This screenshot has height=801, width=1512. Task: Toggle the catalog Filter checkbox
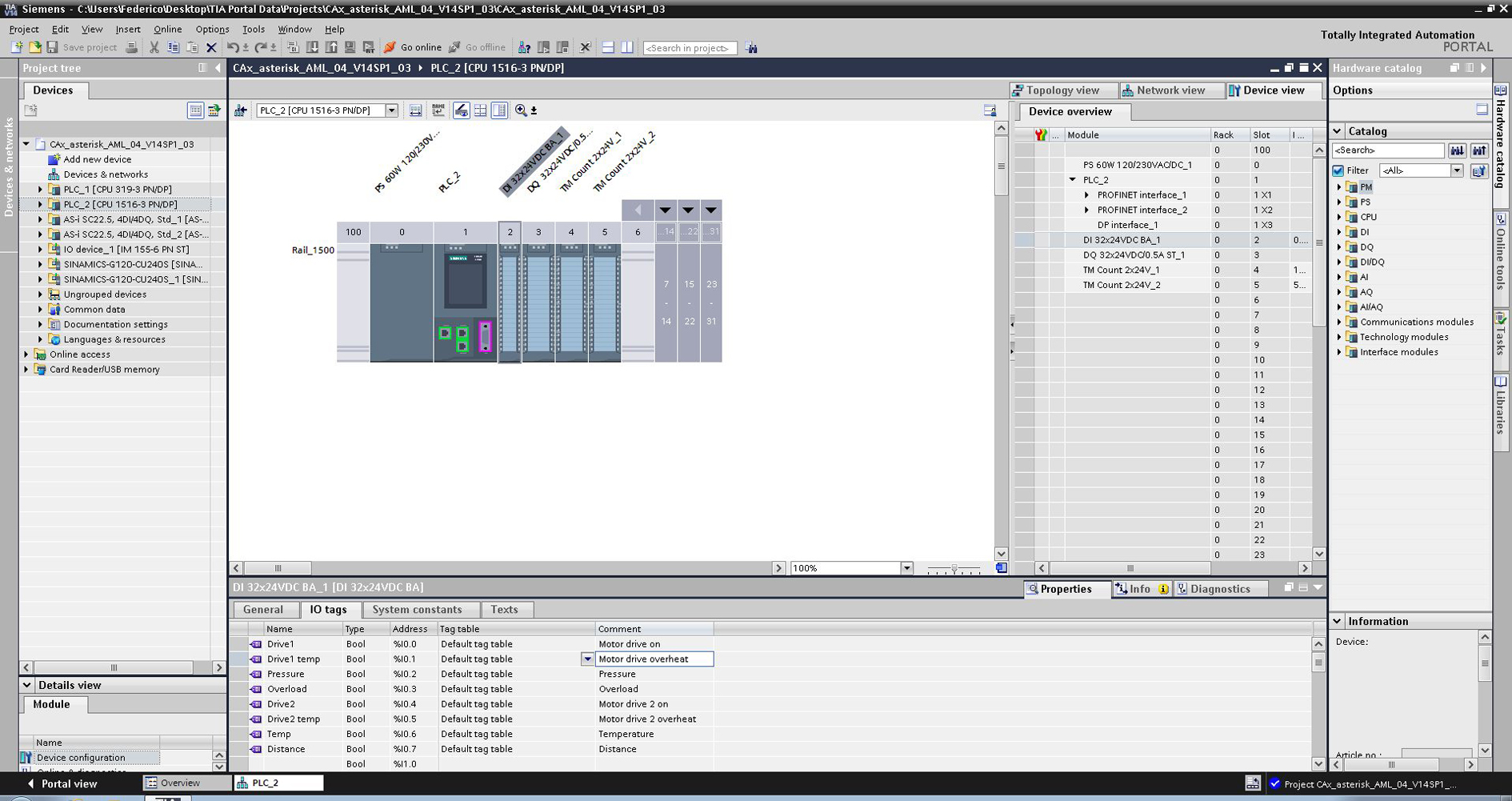point(1338,170)
